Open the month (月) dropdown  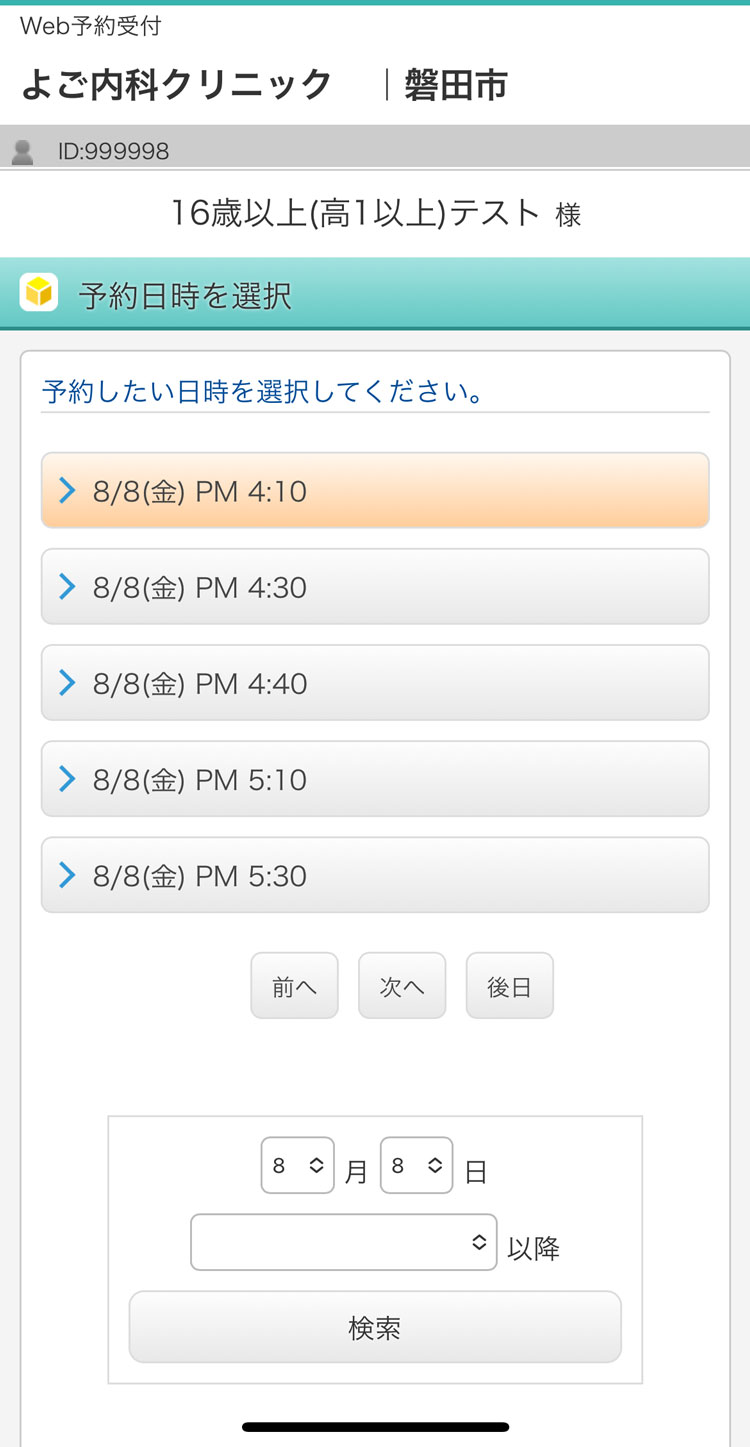pos(297,1165)
